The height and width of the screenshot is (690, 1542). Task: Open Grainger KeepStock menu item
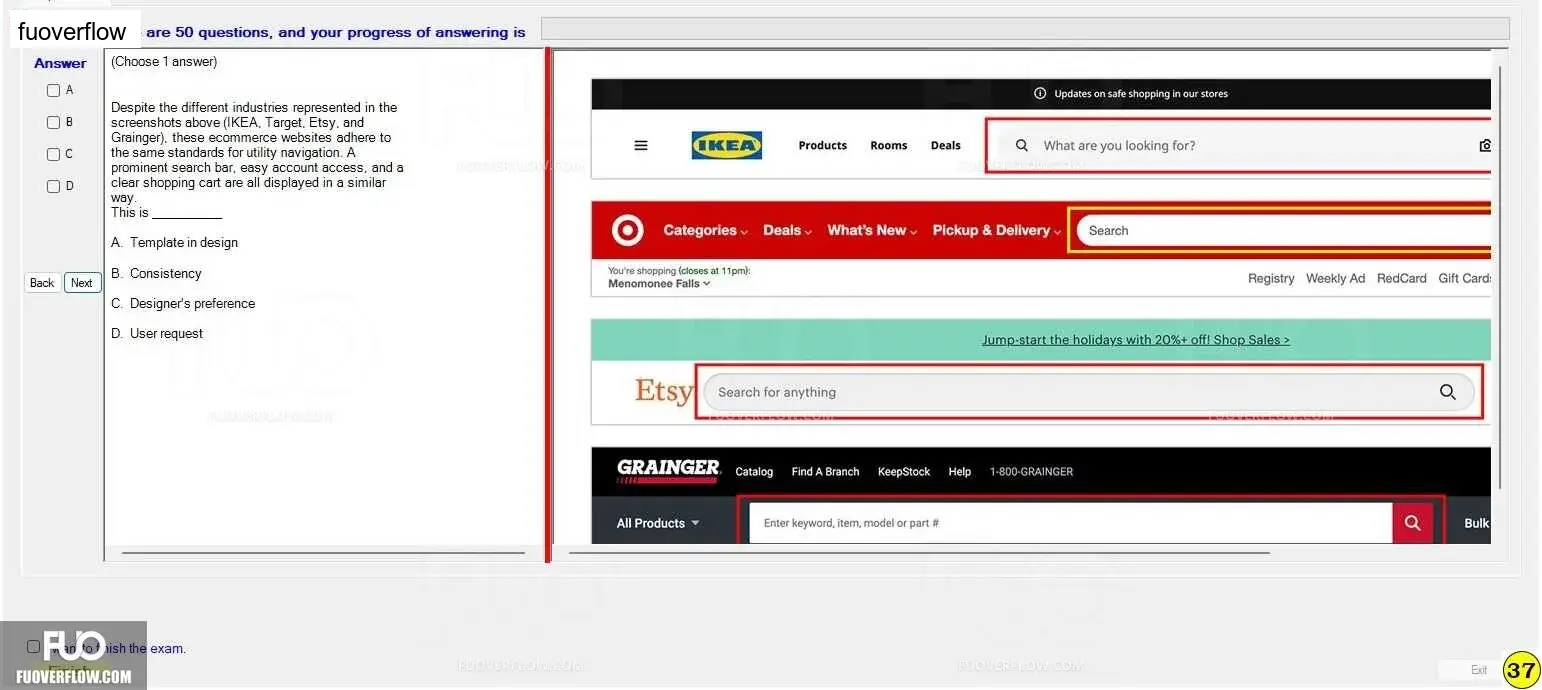point(904,471)
